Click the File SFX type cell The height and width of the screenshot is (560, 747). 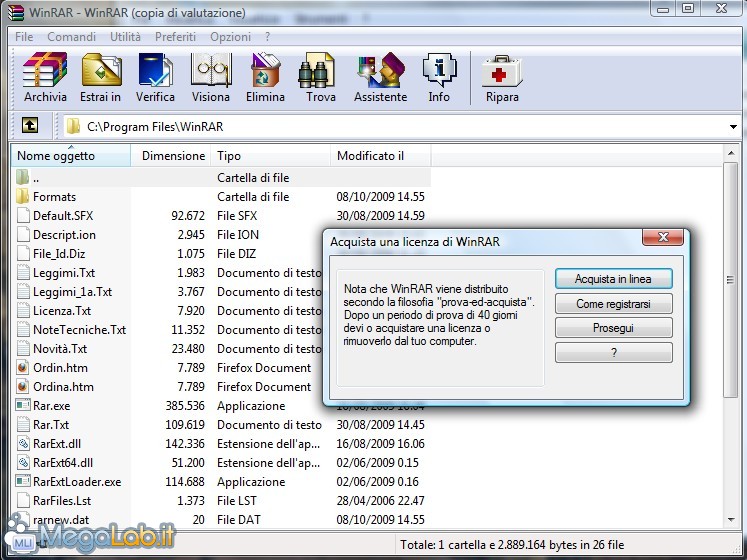click(237, 215)
